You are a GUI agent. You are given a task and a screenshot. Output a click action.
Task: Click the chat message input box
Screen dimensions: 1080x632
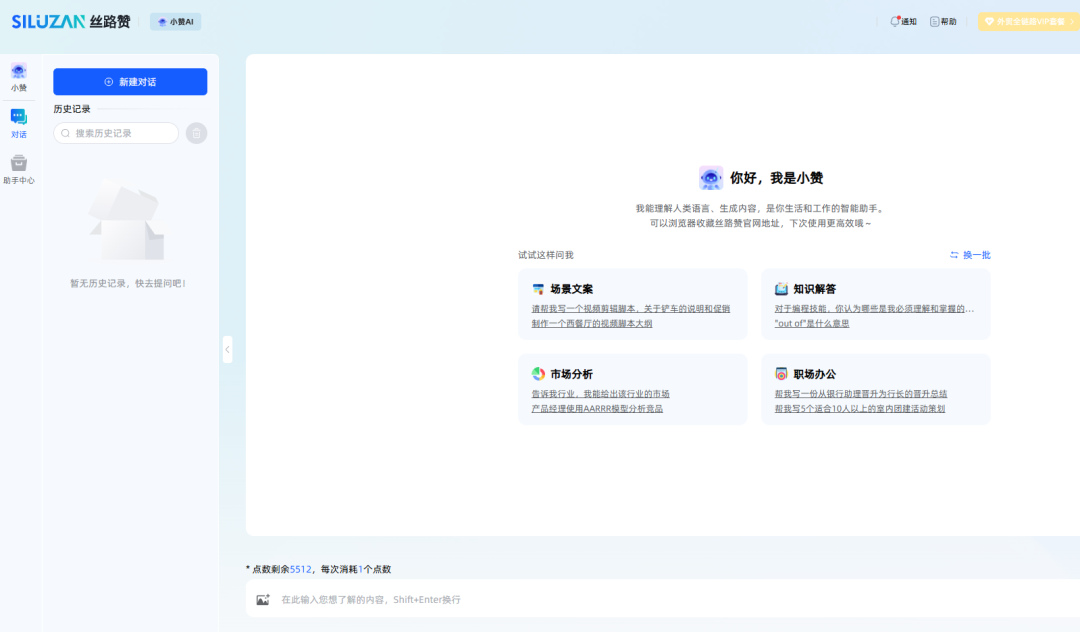[600, 599]
